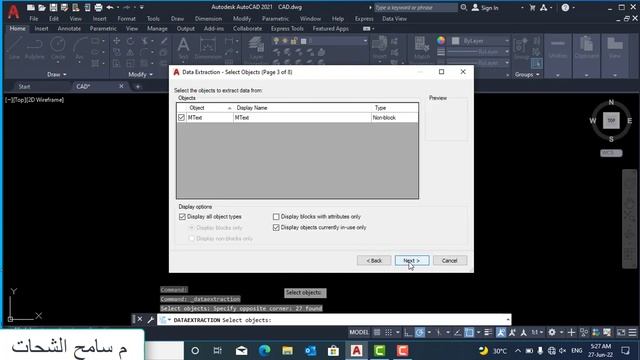Image resolution: width=640 pixels, height=360 pixels.
Task: Cancel the Data Extraction dialog
Action: [450, 260]
